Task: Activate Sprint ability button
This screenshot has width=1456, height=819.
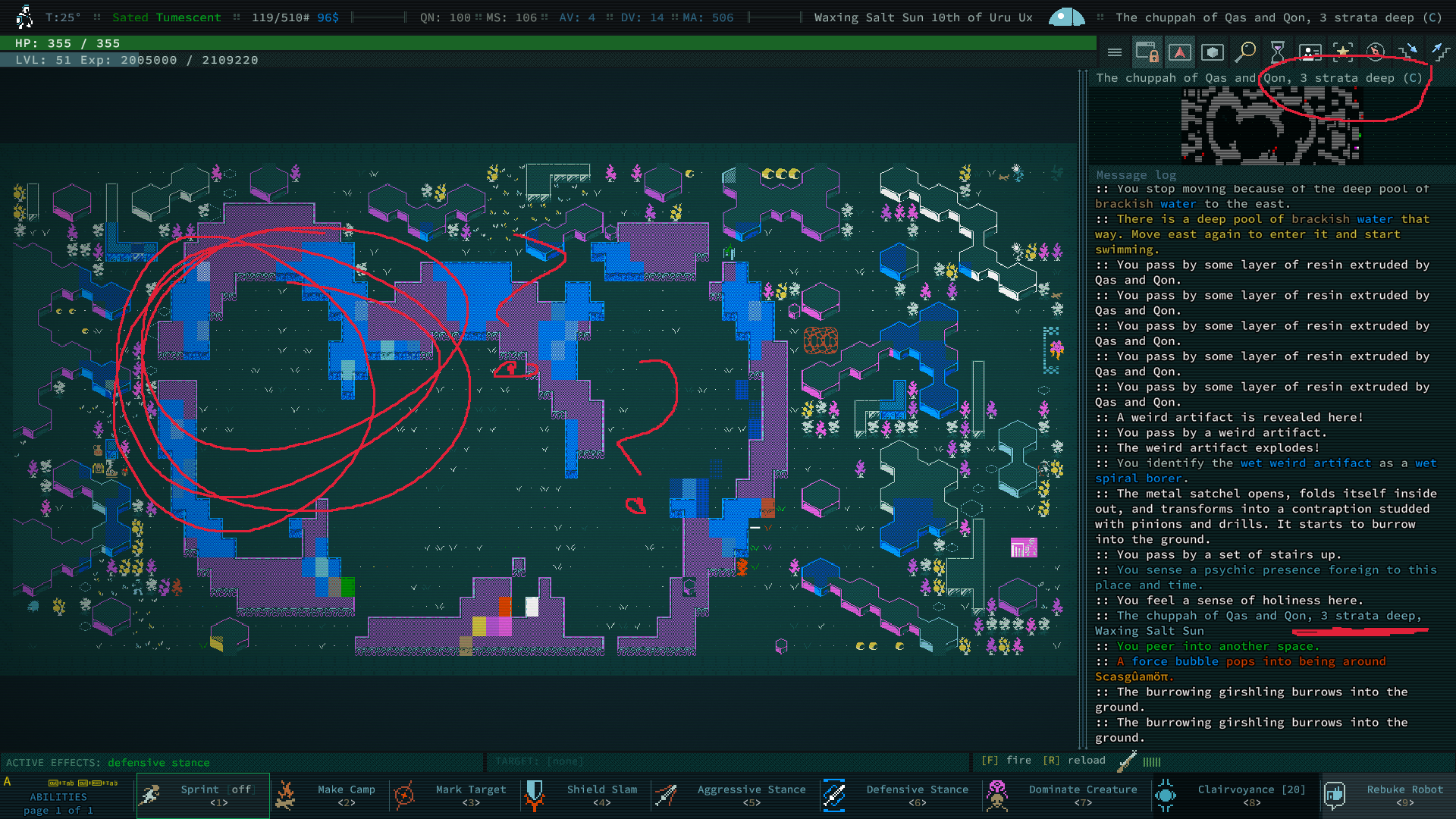Action: click(x=202, y=795)
